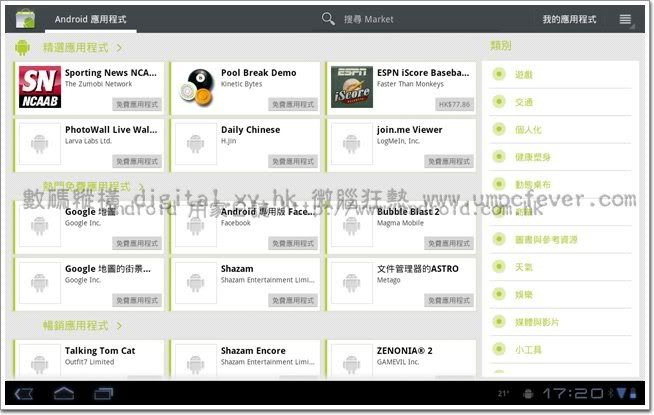Tap the Pool Break Demo 8-ball icon

195,88
